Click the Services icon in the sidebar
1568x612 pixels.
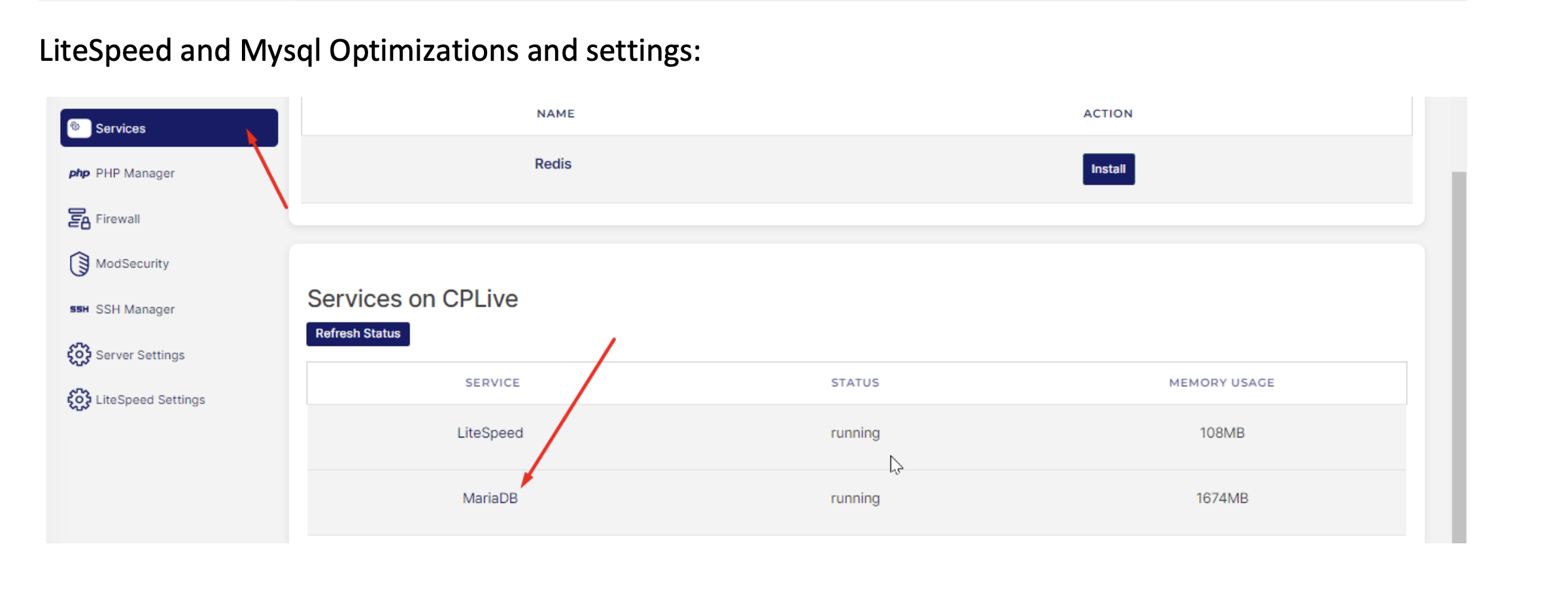pos(78,127)
